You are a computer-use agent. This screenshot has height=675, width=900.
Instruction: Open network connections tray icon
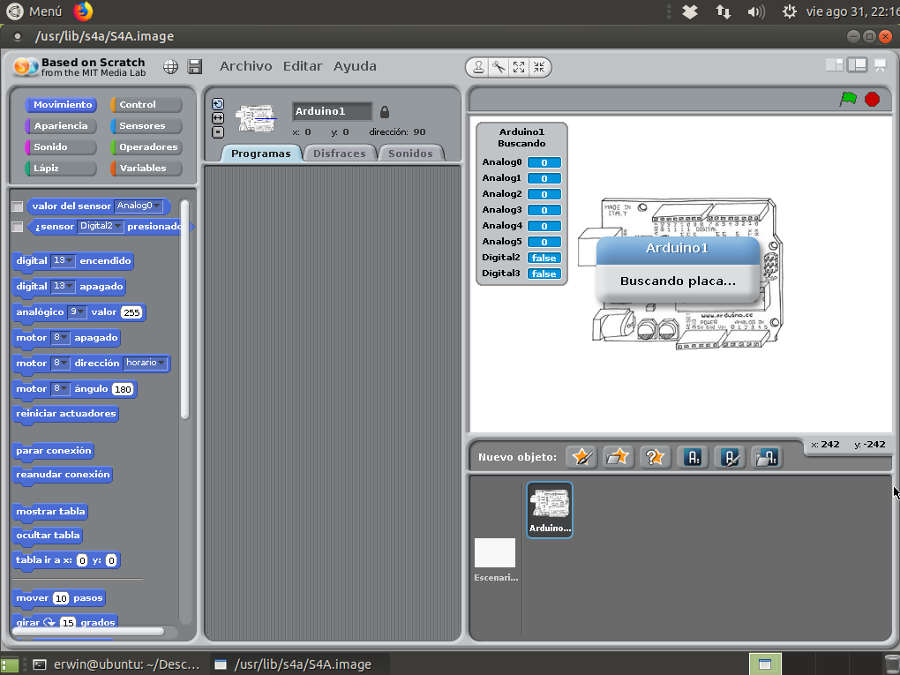(723, 12)
